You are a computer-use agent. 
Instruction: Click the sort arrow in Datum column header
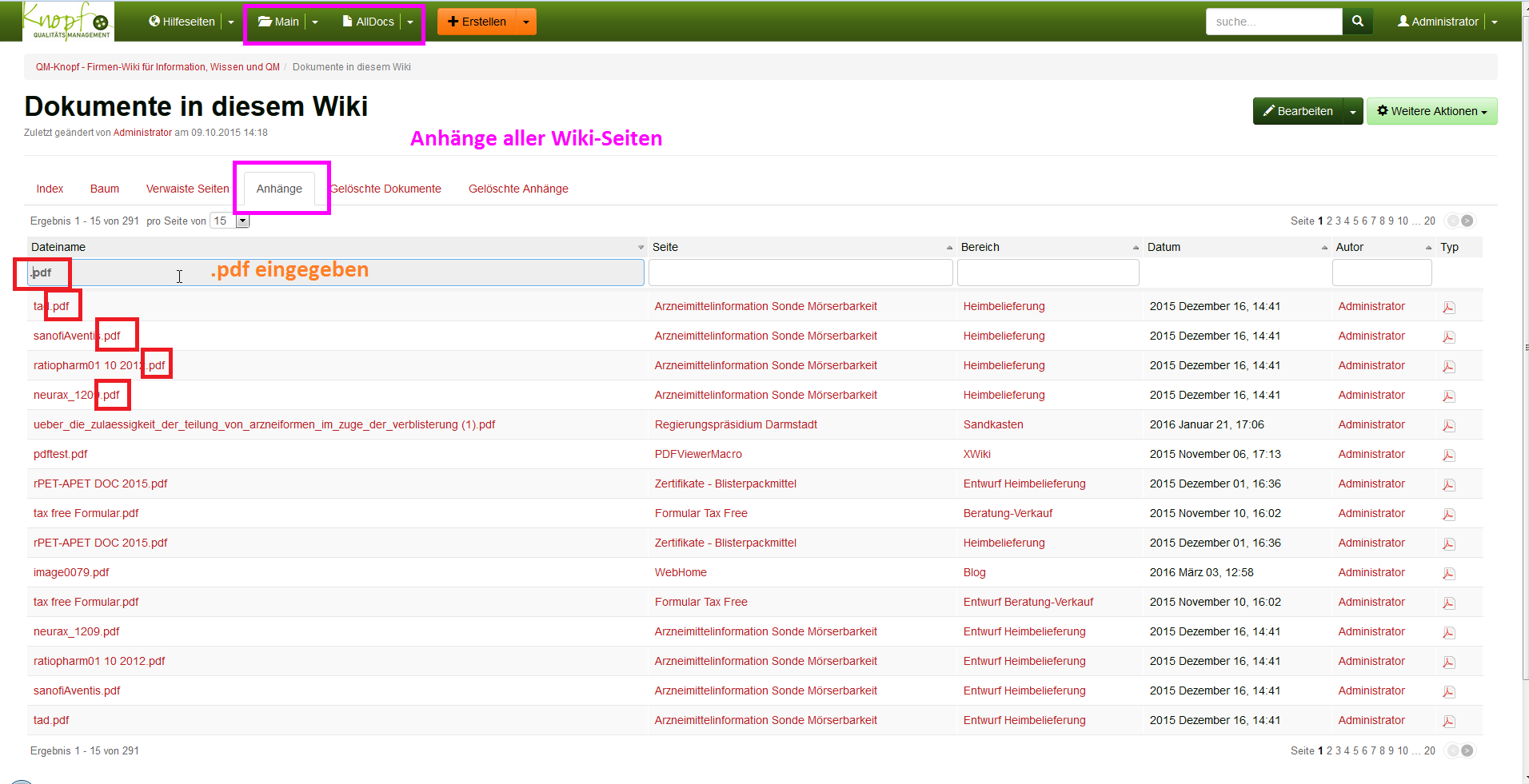pyautogui.click(x=1324, y=248)
